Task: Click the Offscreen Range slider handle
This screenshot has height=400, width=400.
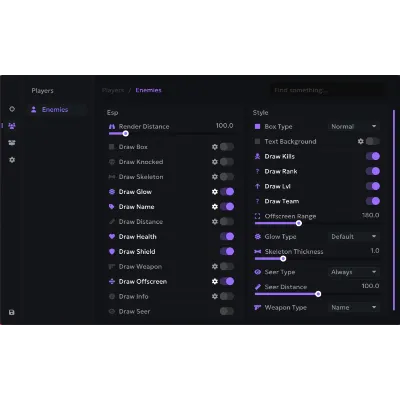Action: (299, 223)
